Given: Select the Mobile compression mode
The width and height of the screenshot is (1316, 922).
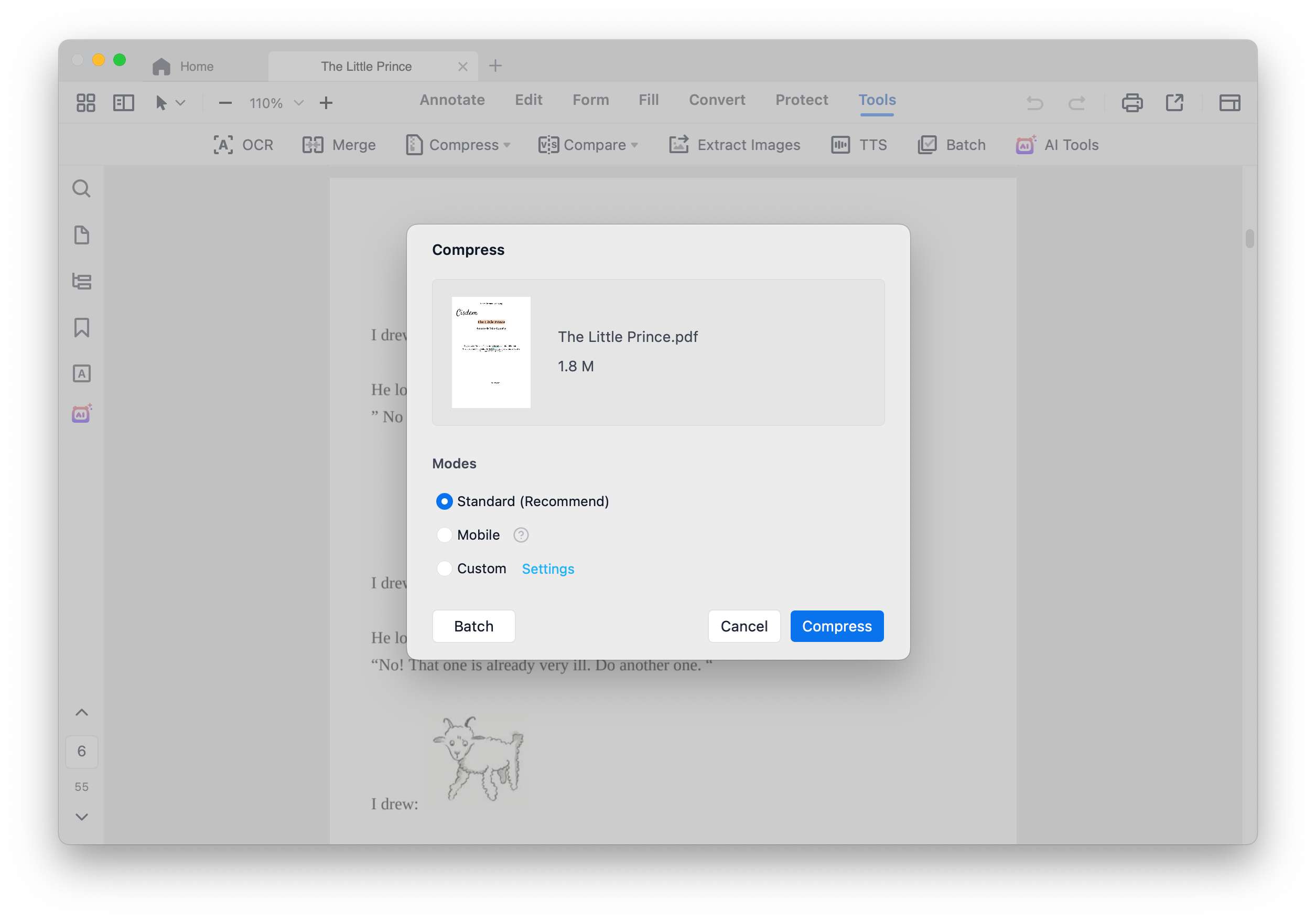Looking at the screenshot, I should click(444, 535).
